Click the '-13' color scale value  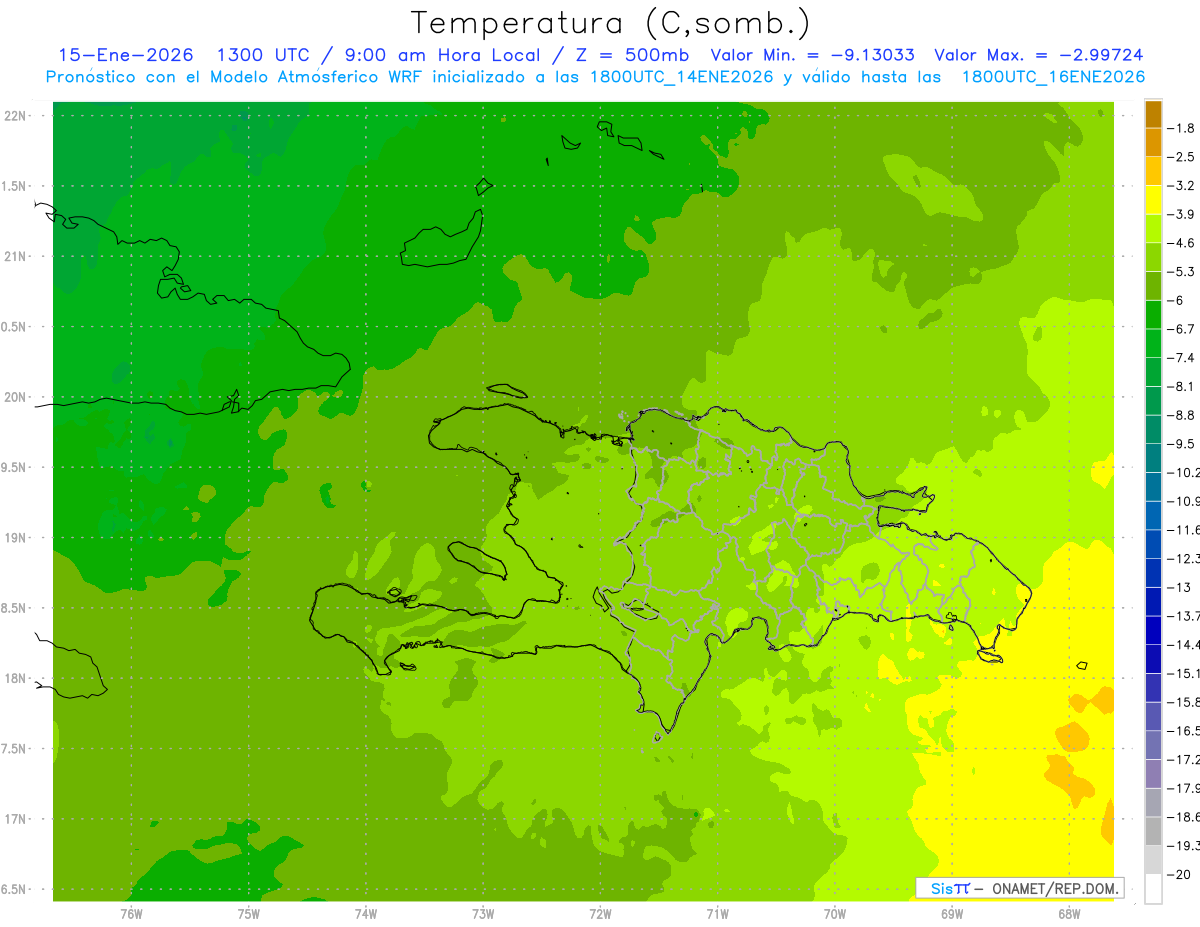[1179, 587]
